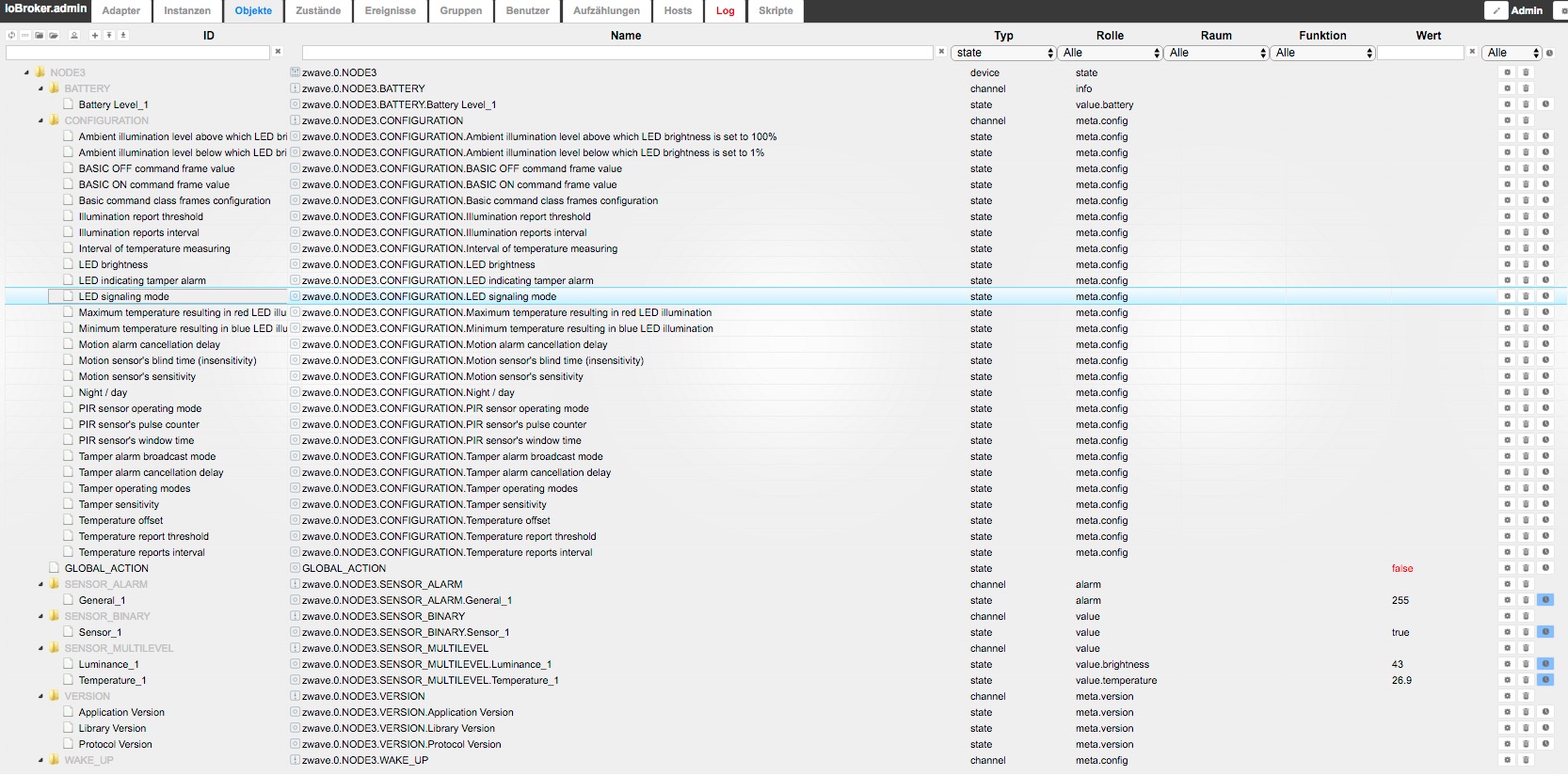Open the Skripte tab
Image resolution: width=1568 pixels, height=776 pixels.
pos(776,11)
